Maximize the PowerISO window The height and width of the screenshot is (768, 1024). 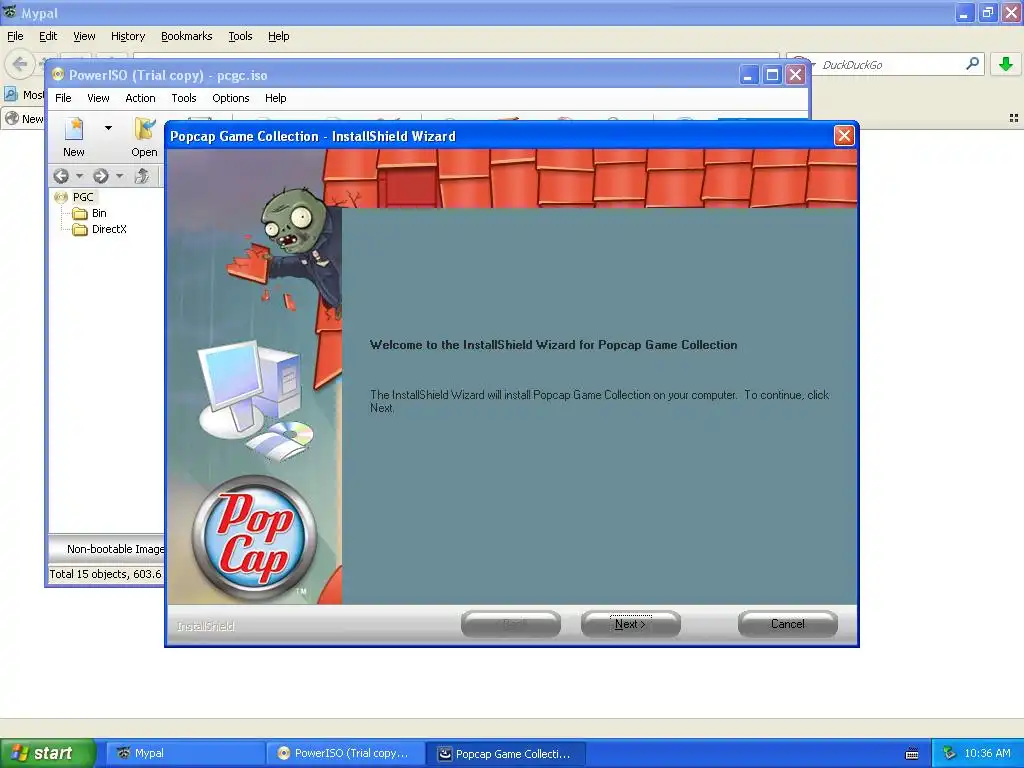coord(772,75)
